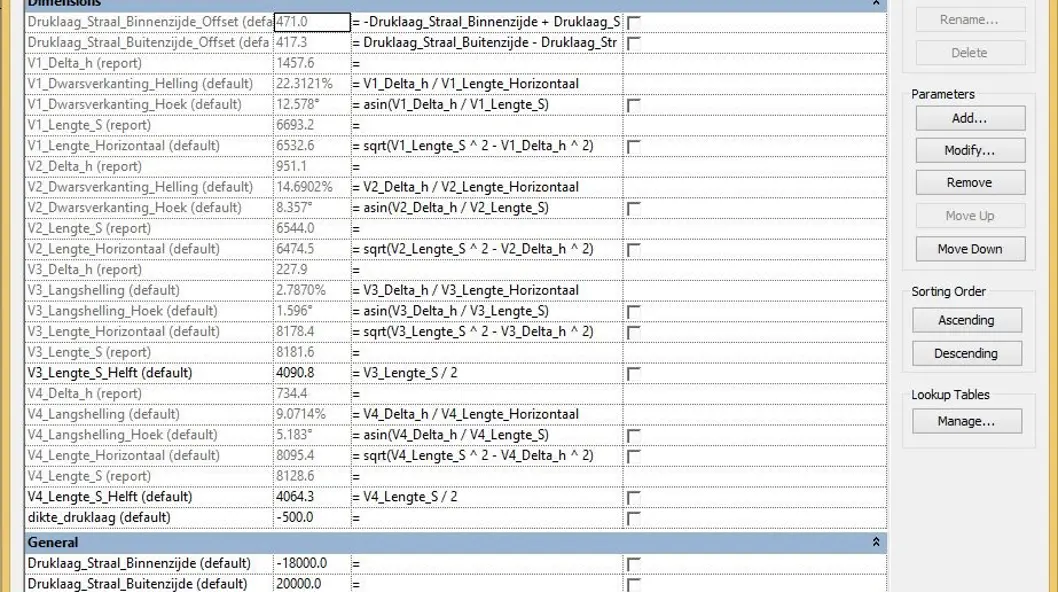Lock the Druklaag_Straal_Buitenzijde_Offset parameter checkbox

[x=633, y=44]
